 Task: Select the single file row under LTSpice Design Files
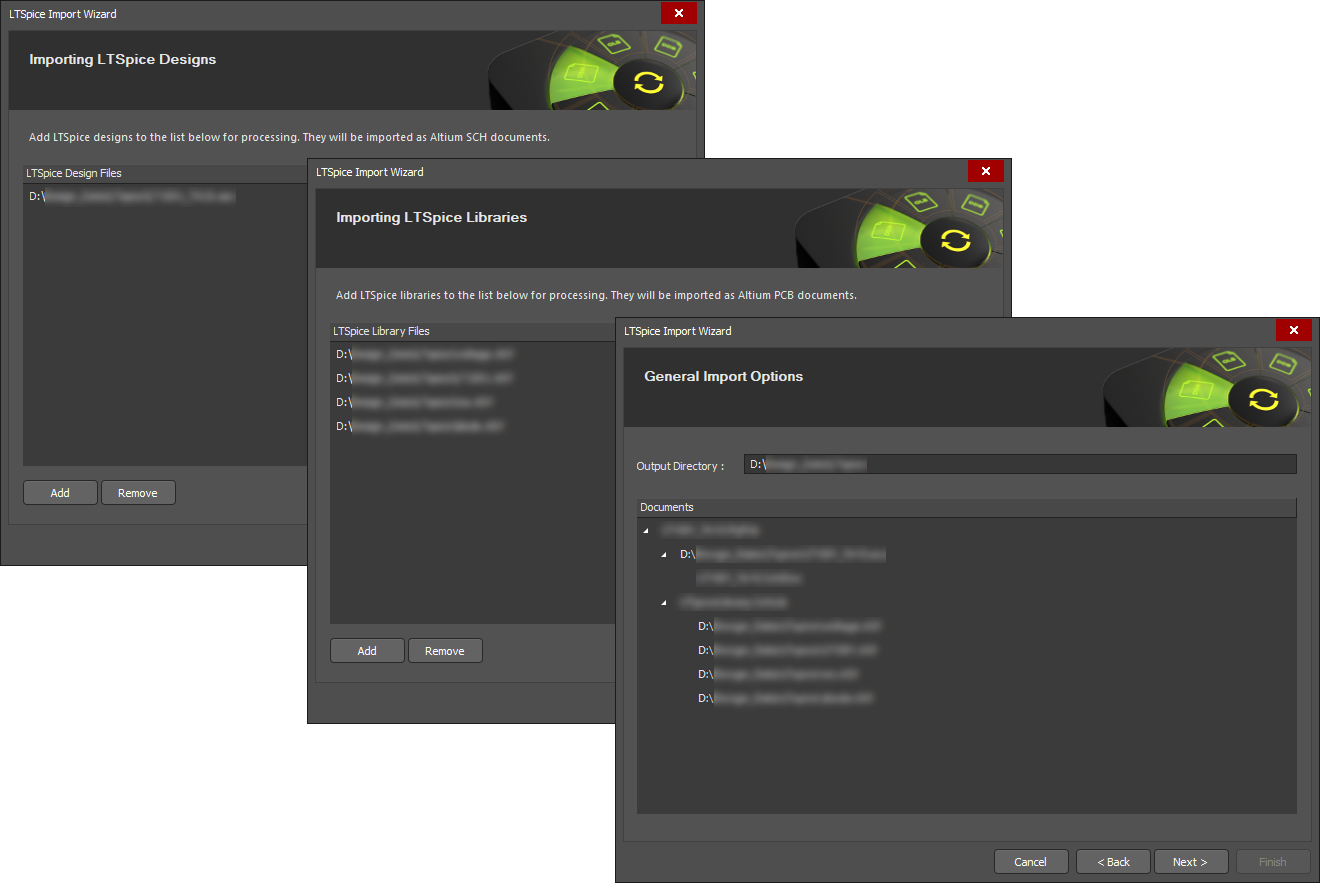pos(165,197)
